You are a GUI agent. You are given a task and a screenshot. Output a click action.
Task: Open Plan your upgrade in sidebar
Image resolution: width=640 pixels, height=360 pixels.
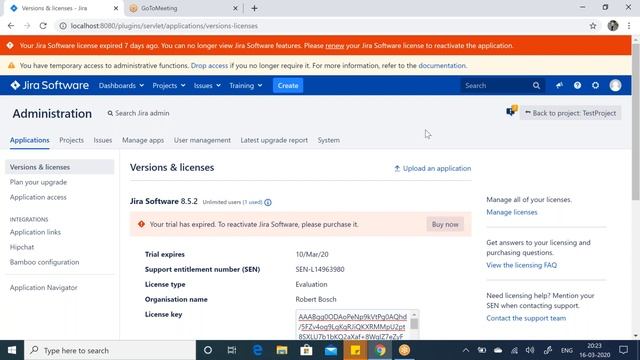[x=38, y=182]
